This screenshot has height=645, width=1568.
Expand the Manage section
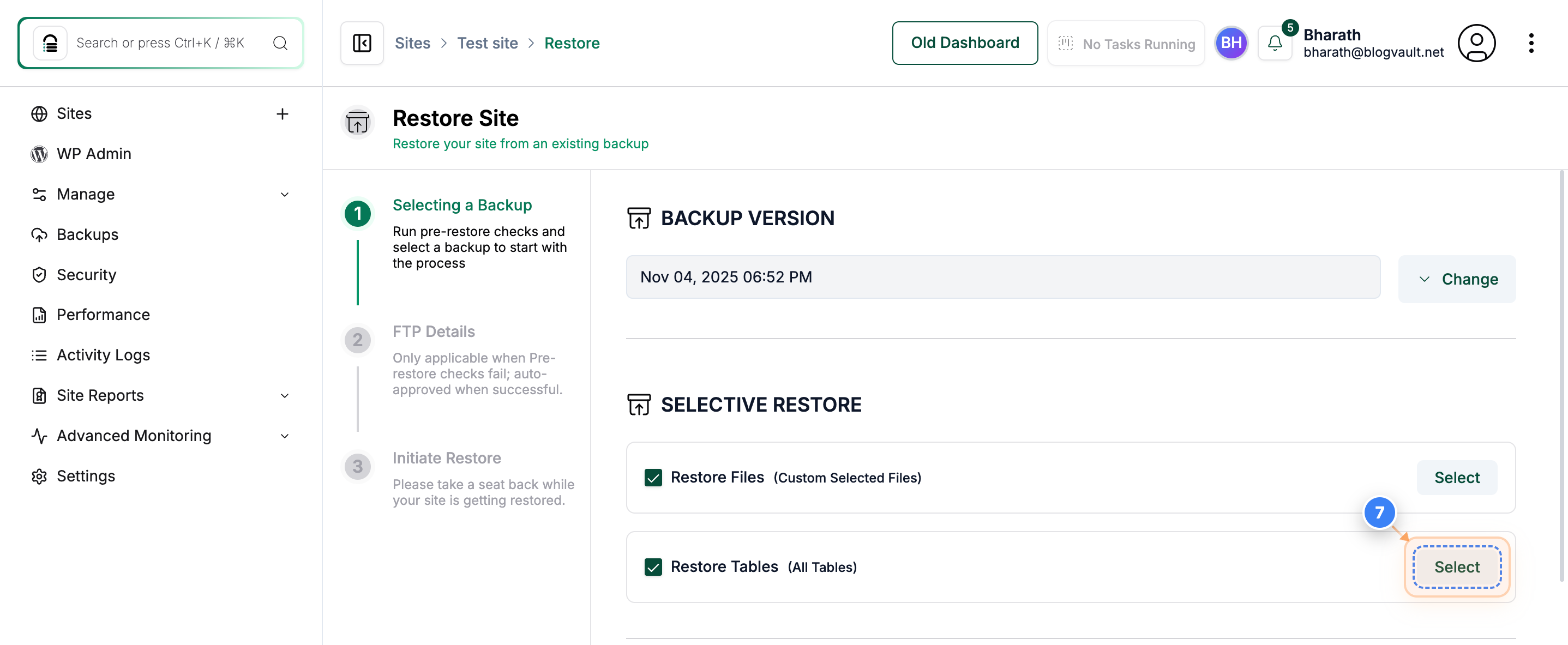click(284, 194)
